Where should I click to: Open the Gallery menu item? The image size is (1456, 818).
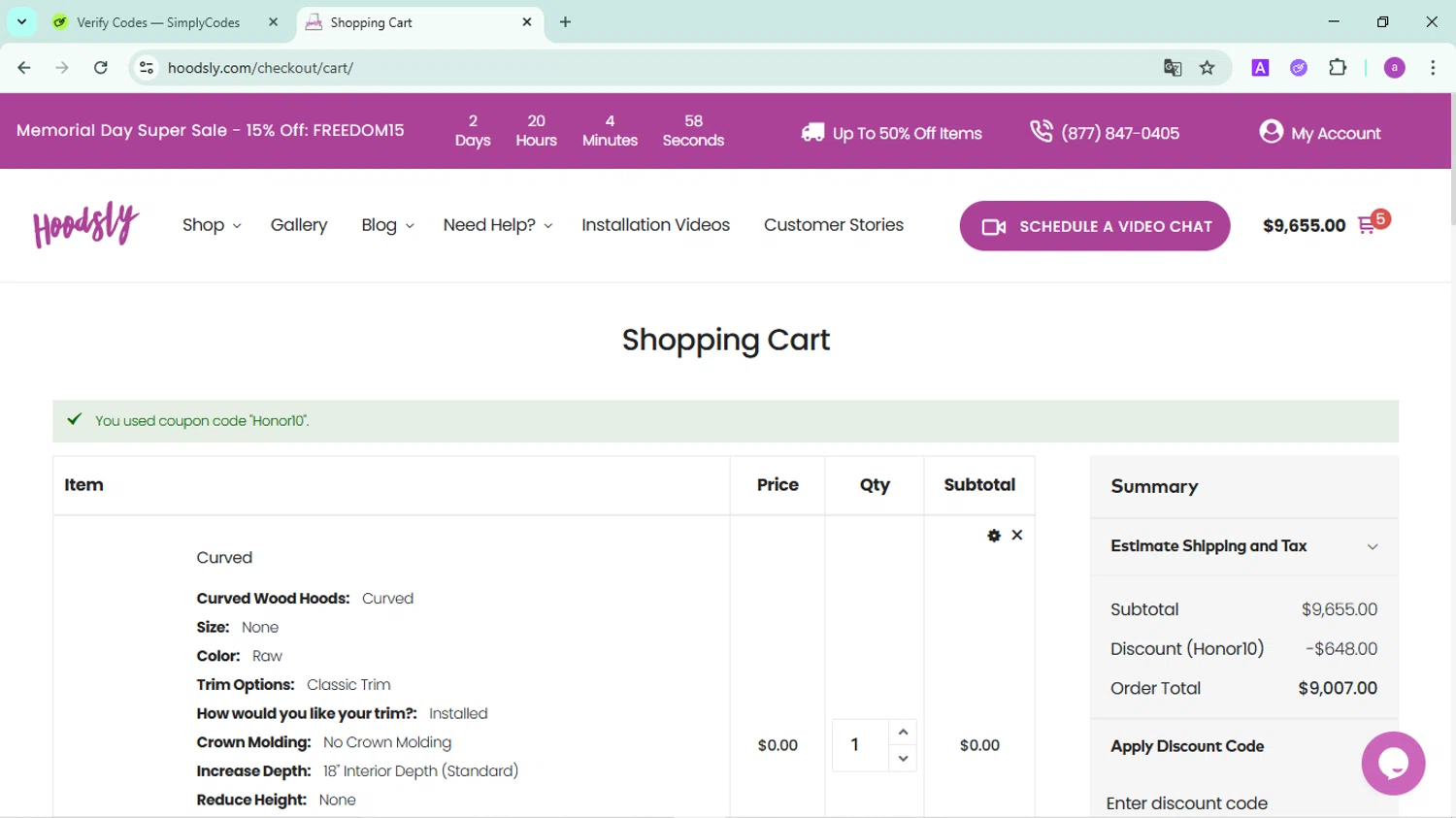tap(299, 225)
